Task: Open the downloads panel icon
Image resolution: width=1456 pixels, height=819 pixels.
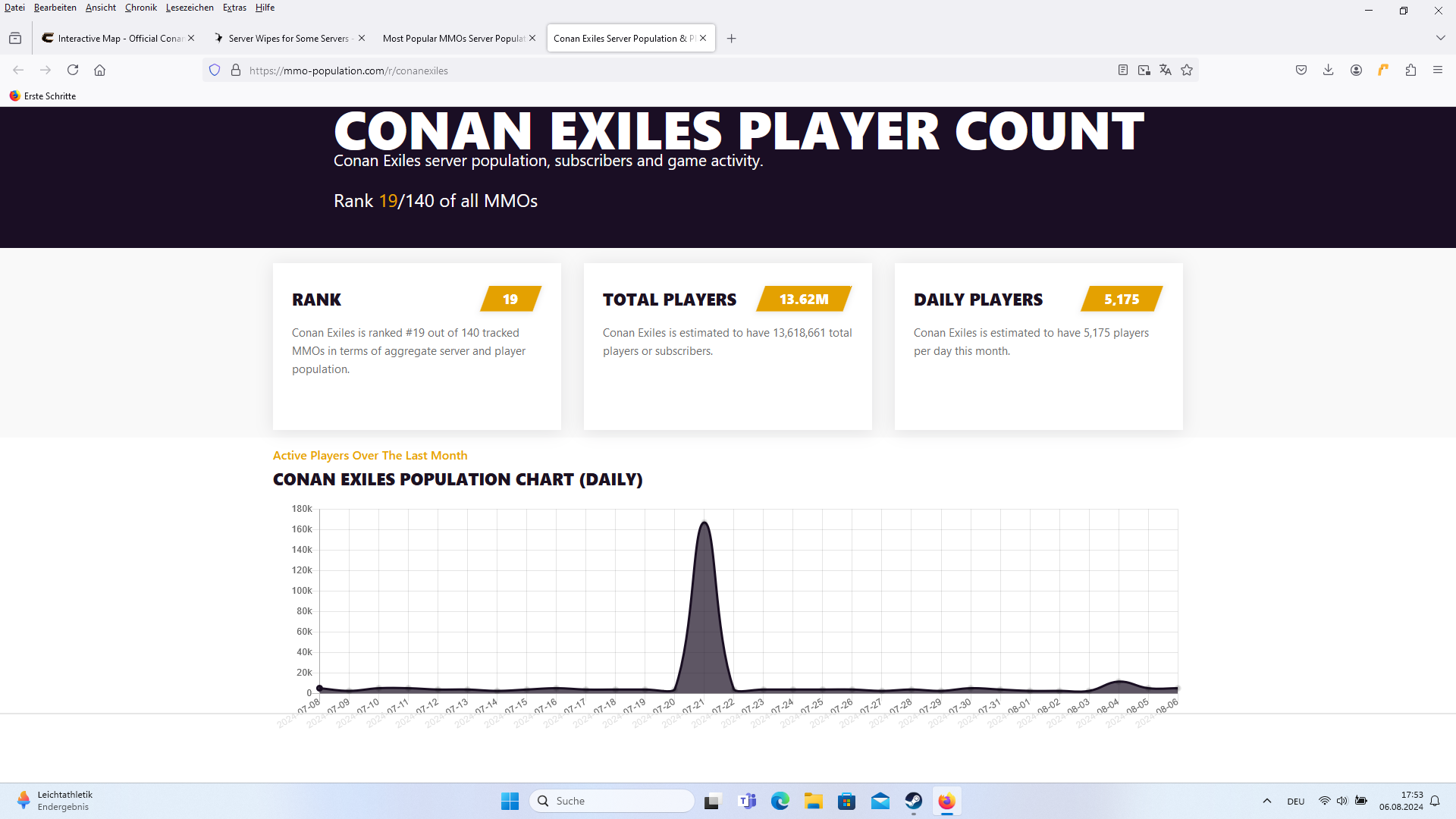Action: click(1329, 70)
